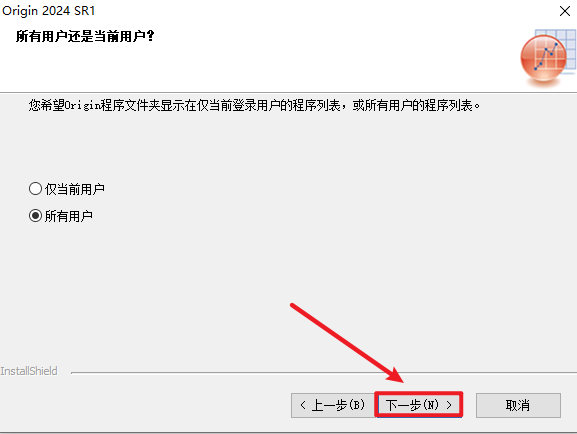Screen dimensions: 577x434
Task: Click the horizontal divider beside InstallShield
Action: [x=324, y=373]
